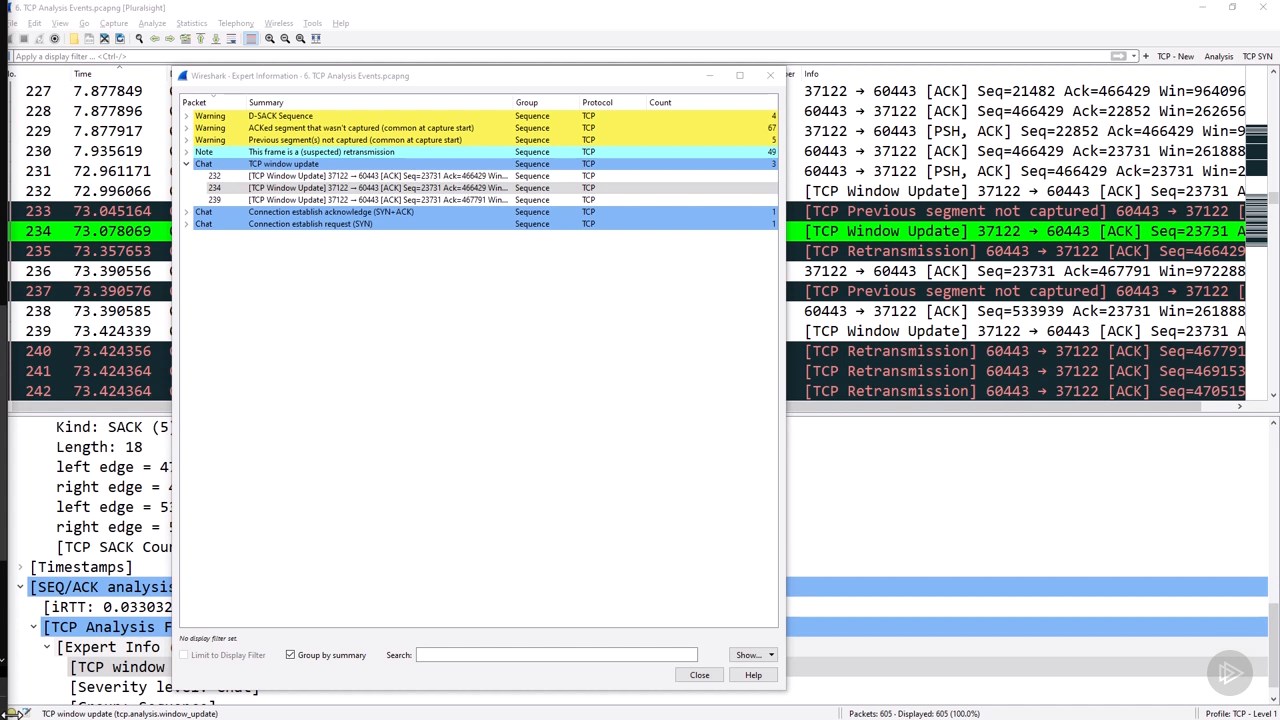The image size is (1280, 720).
Task: Click Close button in Expert Information dialog
Action: 699,675
